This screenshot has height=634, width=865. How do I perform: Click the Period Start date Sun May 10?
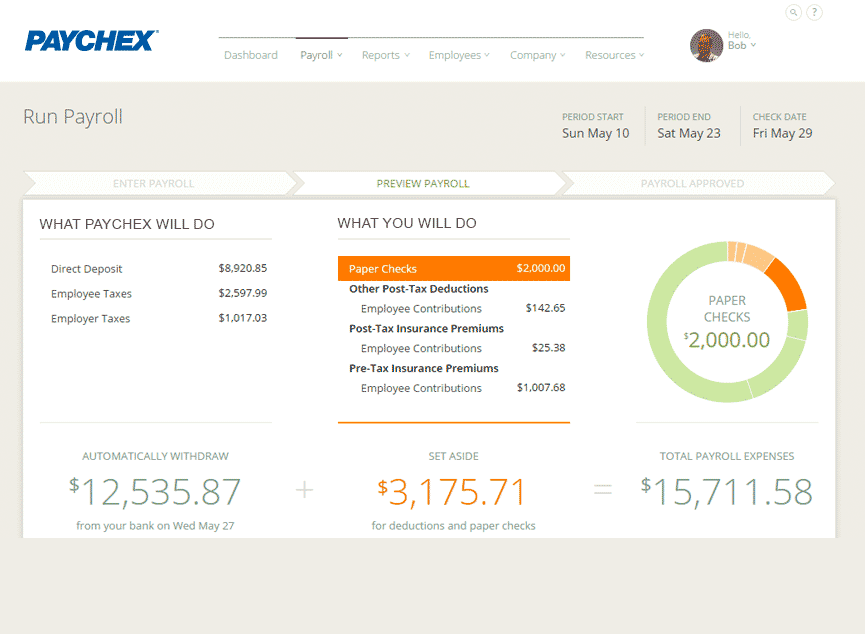pyautogui.click(x=596, y=134)
